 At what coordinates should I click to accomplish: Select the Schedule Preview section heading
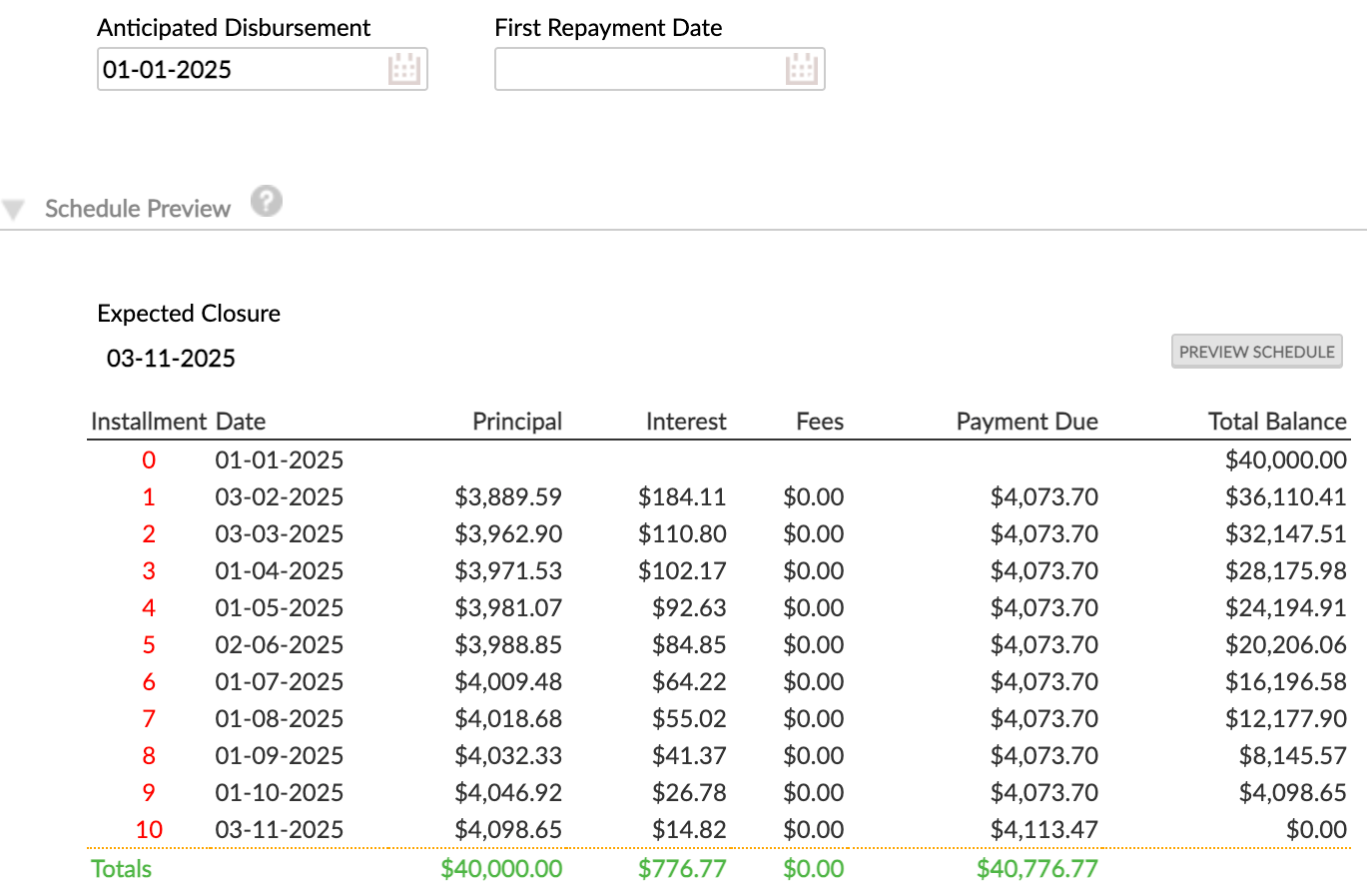point(138,209)
